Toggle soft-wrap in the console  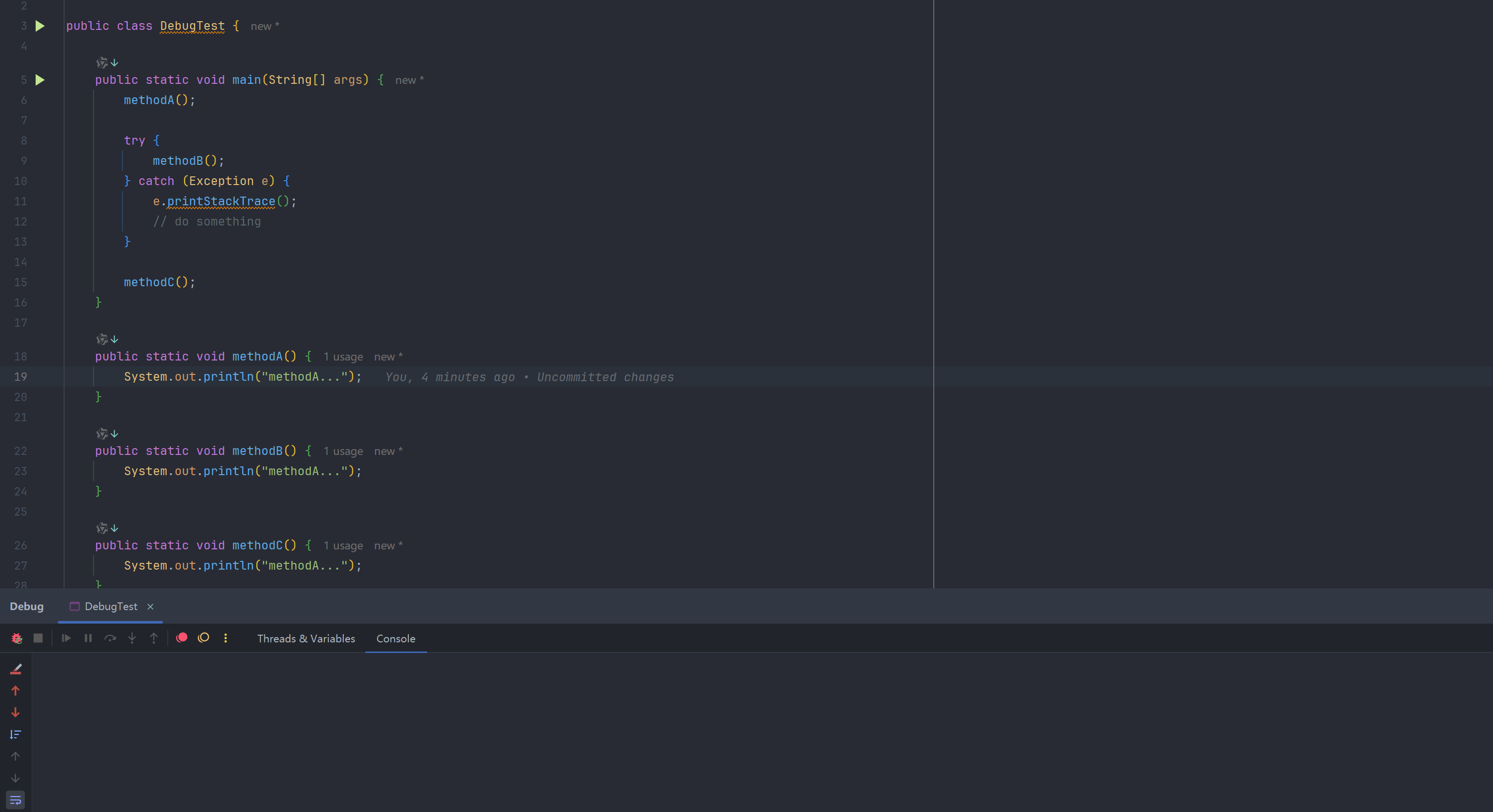tap(15, 800)
